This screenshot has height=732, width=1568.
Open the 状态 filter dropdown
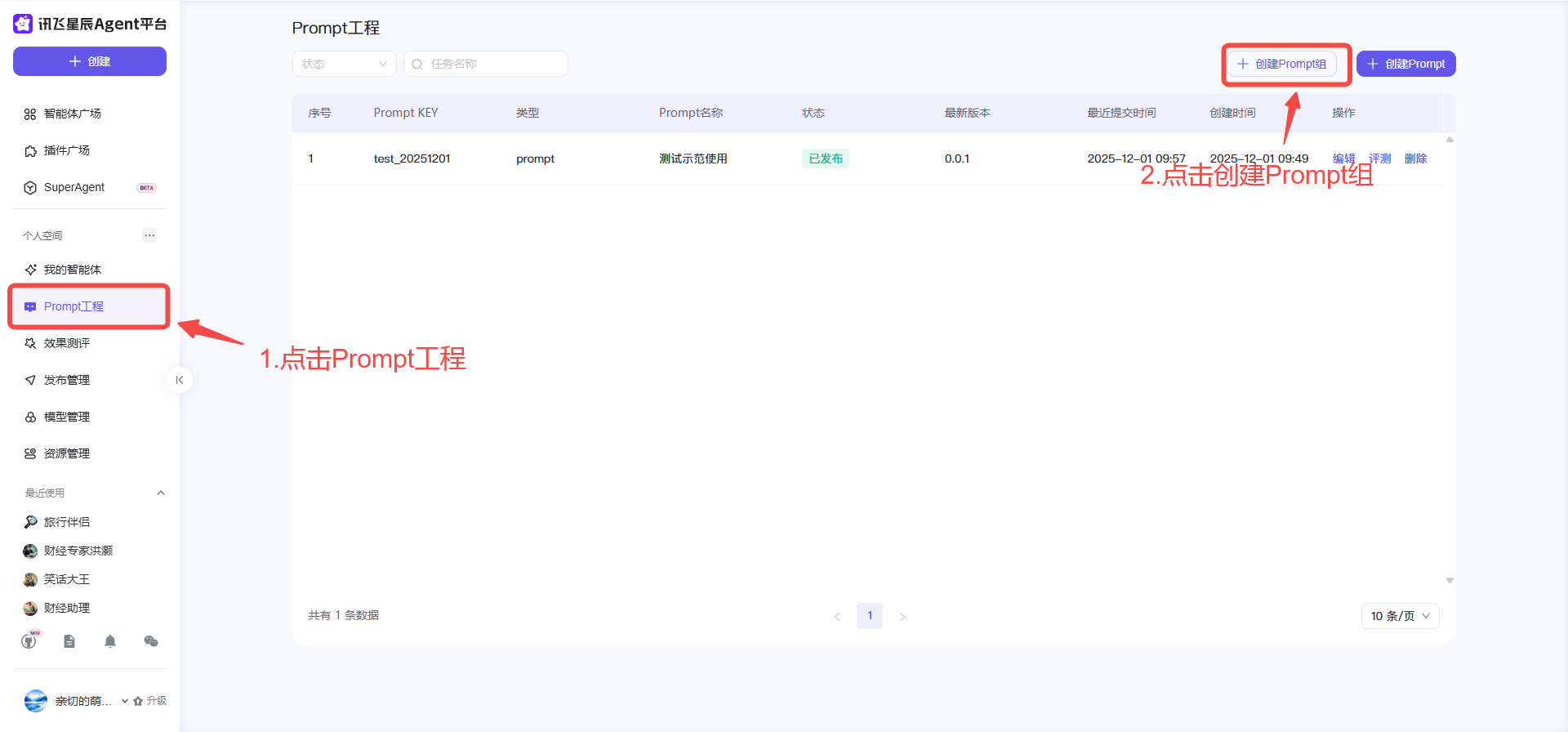tap(344, 64)
